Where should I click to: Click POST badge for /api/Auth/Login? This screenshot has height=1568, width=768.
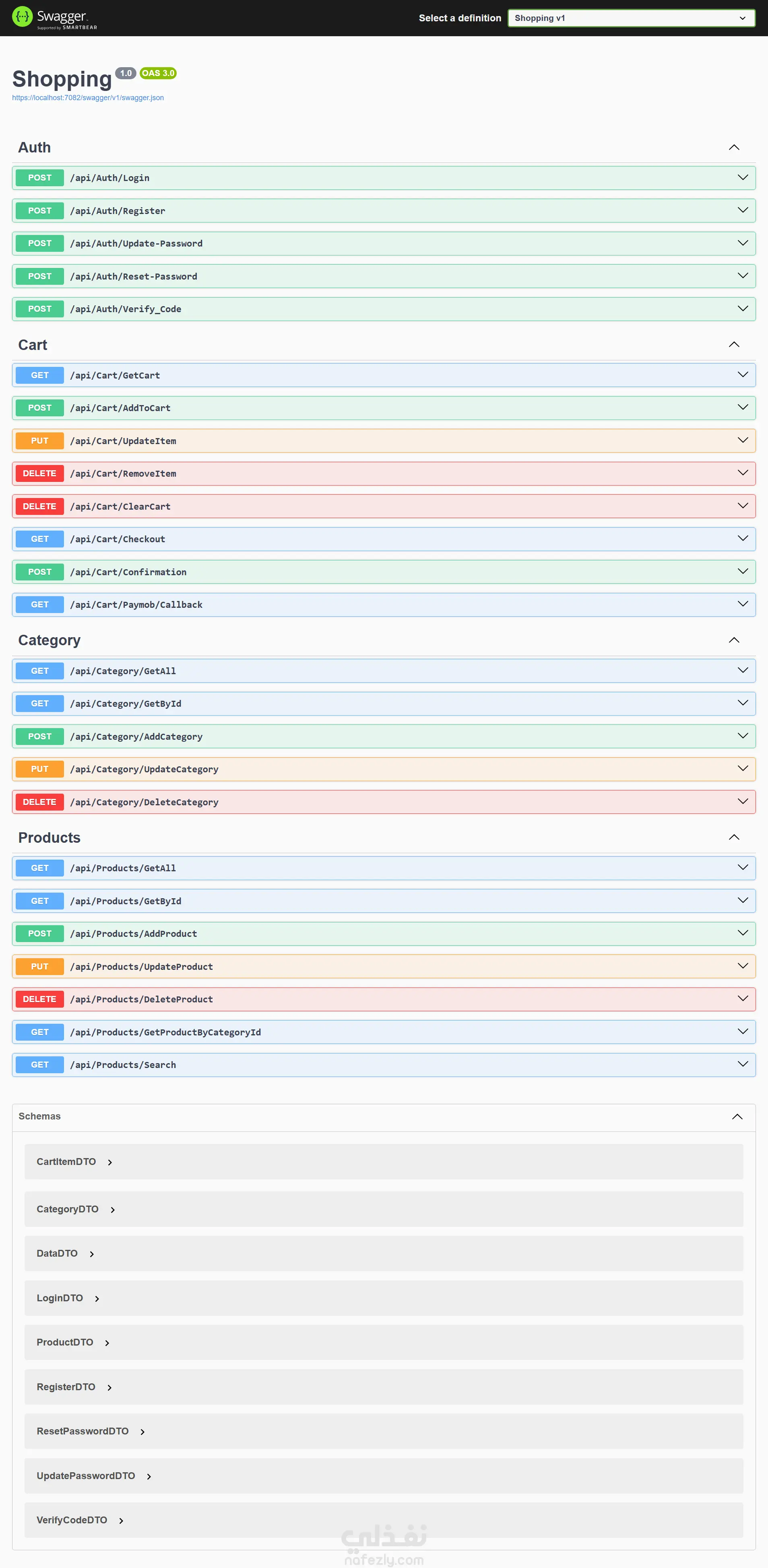(39, 178)
